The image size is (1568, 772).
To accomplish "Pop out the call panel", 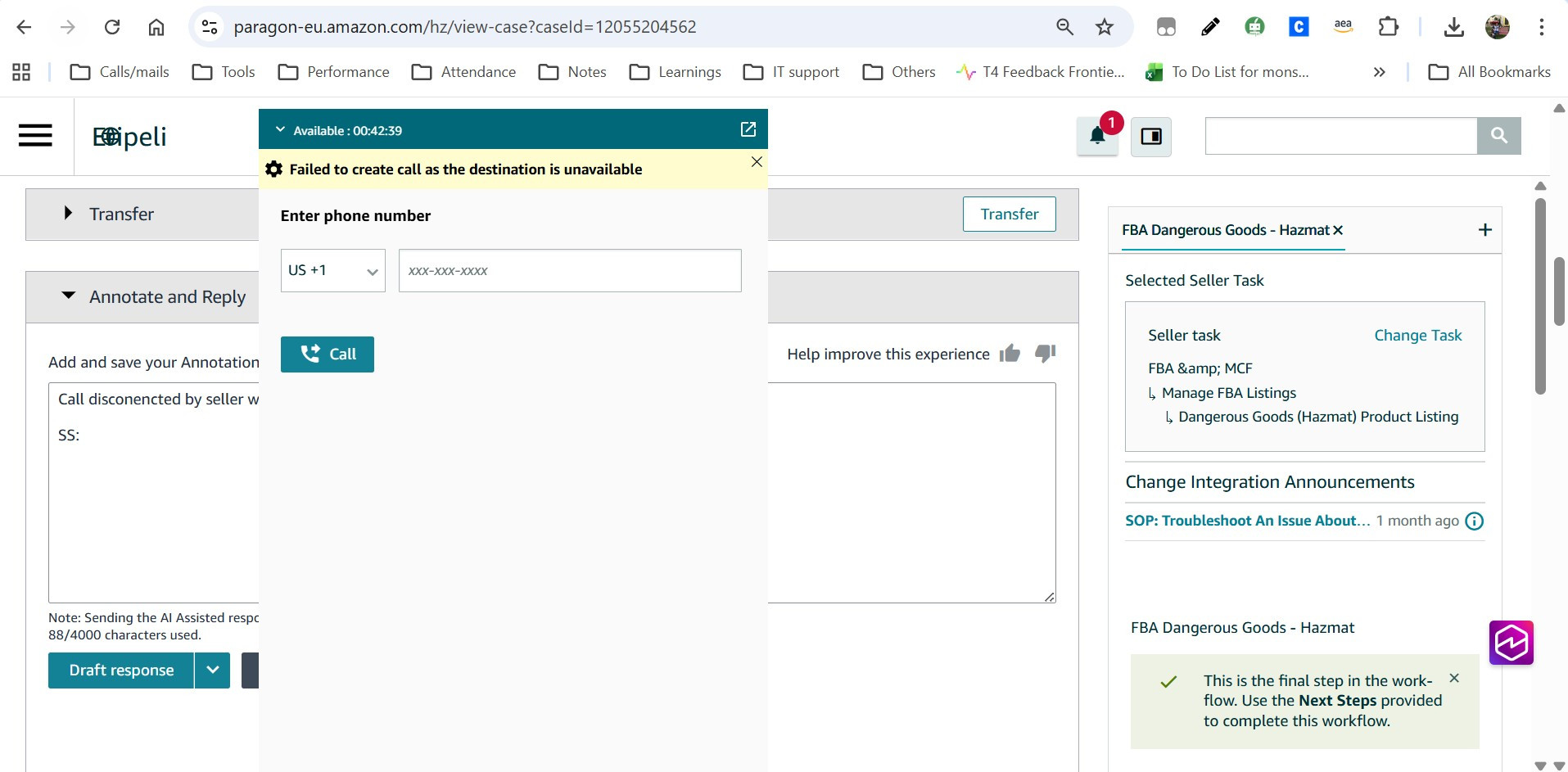I will tap(748, 129).
